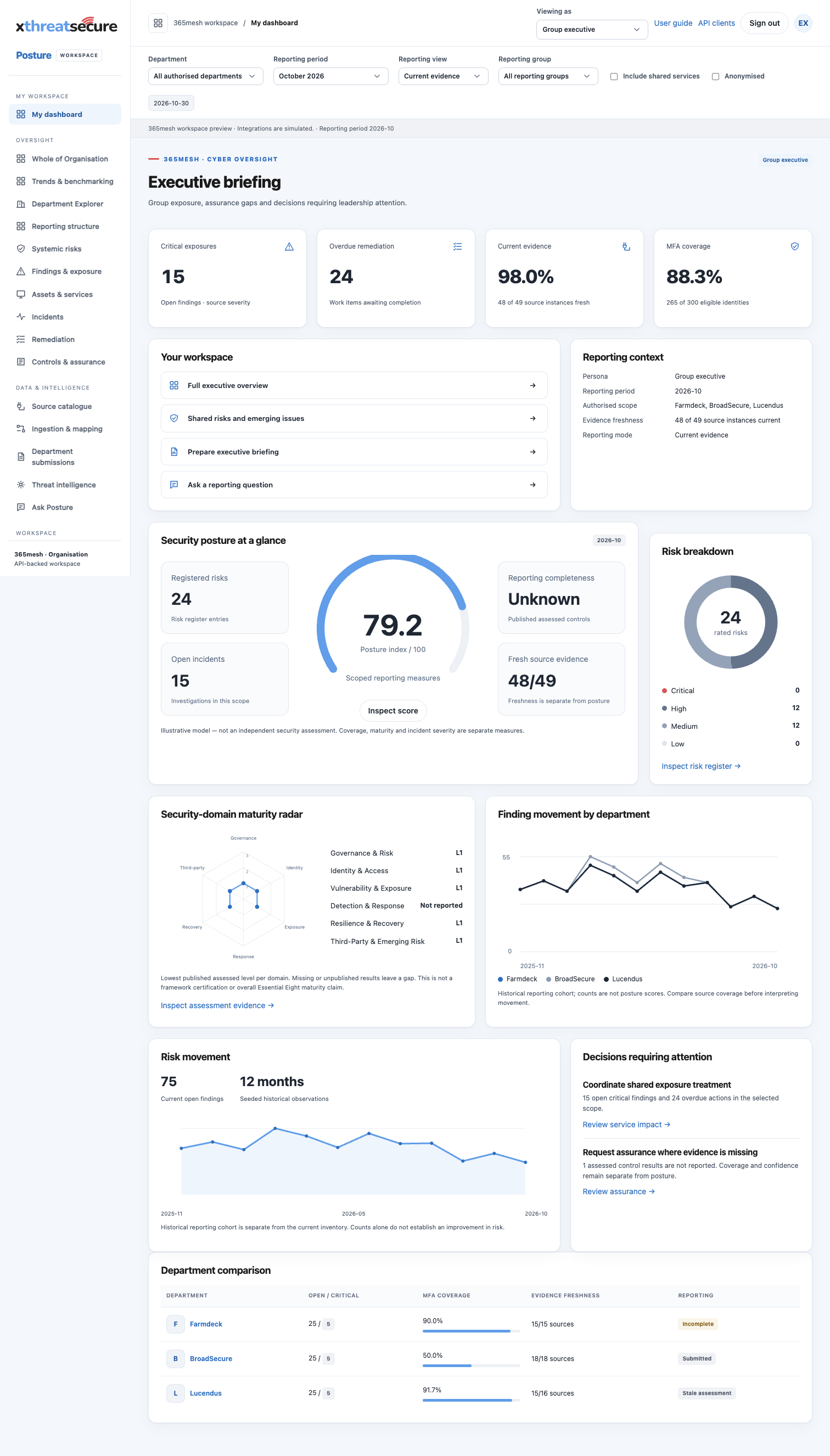
Task: Click the Source catalogue icon in sidebar
Action: (x=21, y=406)
